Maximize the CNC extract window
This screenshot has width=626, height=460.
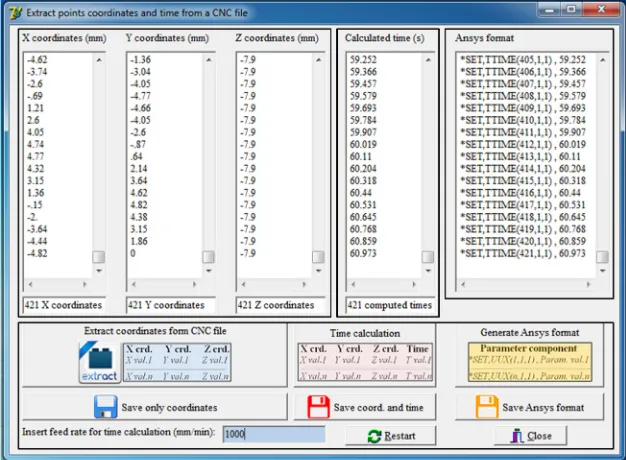pyautogui.click(x=571, y=10)
